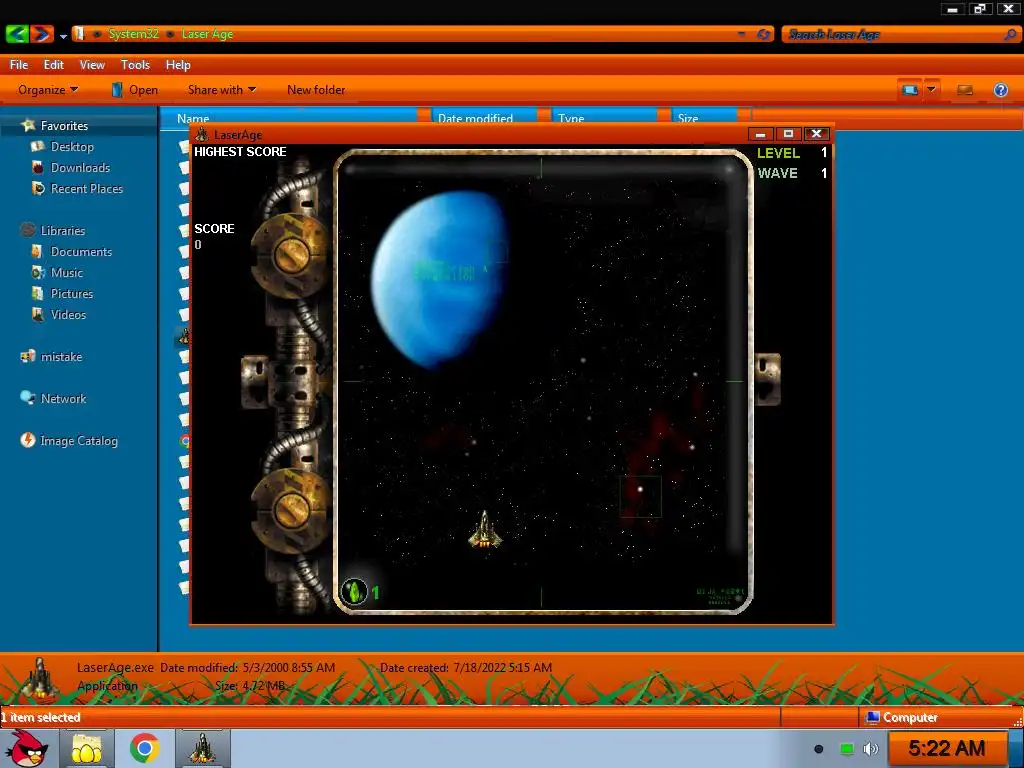Expand the address bar history dropdown

[x=742, y=34]
